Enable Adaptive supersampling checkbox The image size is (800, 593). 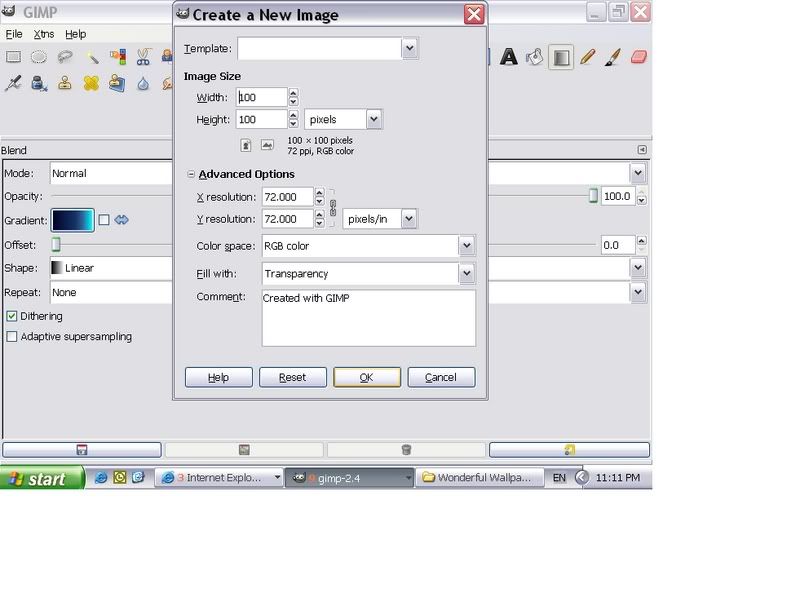(12, 337)
